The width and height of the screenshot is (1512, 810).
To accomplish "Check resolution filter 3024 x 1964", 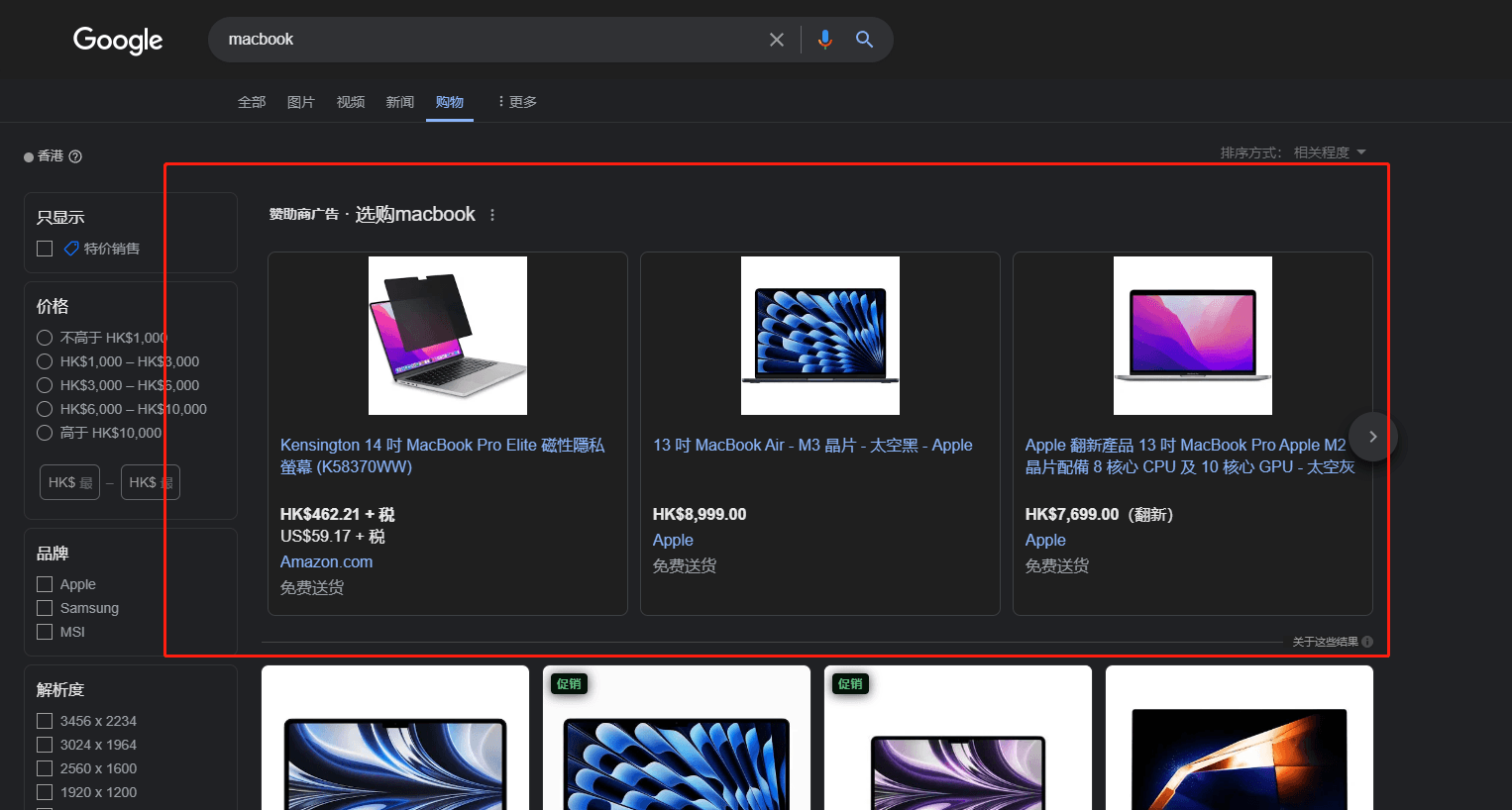I will [x=45, y=745].
